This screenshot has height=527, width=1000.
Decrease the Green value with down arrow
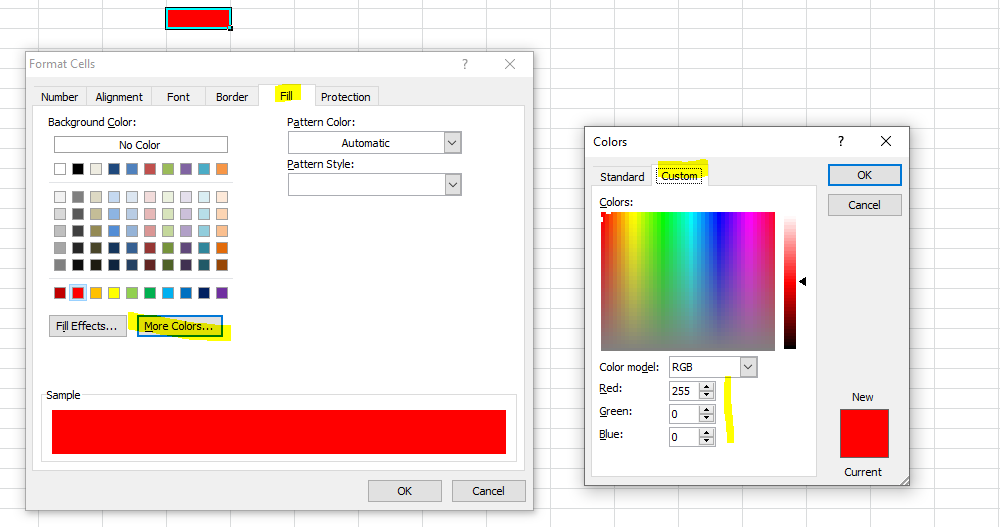tap(708, 418)
